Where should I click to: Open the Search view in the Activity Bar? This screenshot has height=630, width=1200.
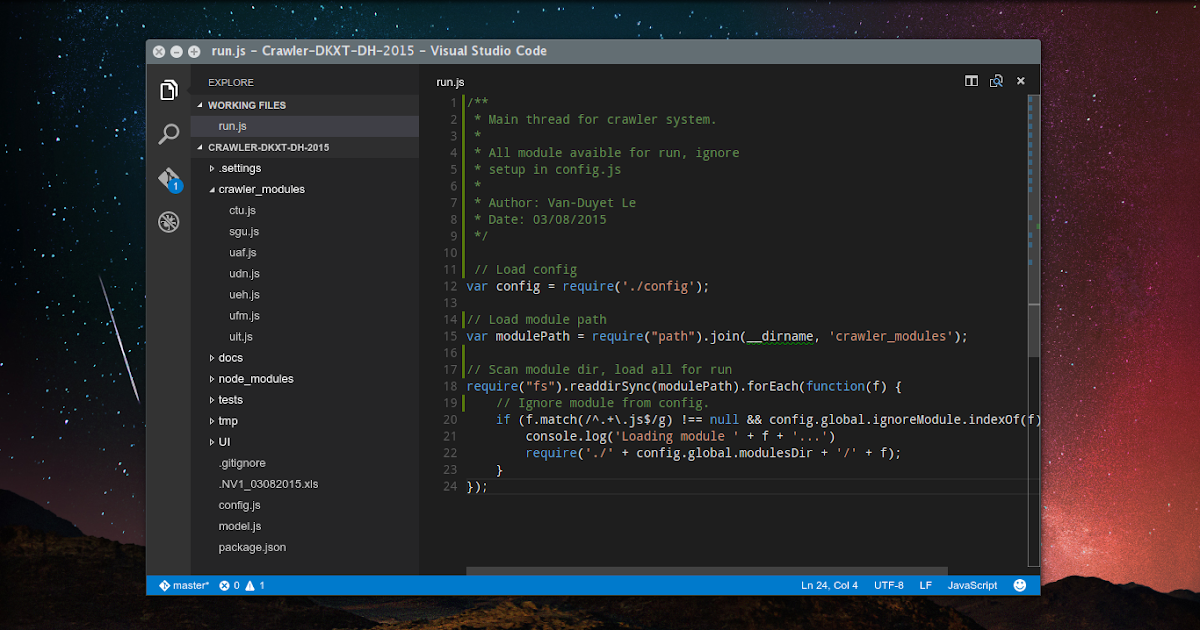click(x=169, y=134)
